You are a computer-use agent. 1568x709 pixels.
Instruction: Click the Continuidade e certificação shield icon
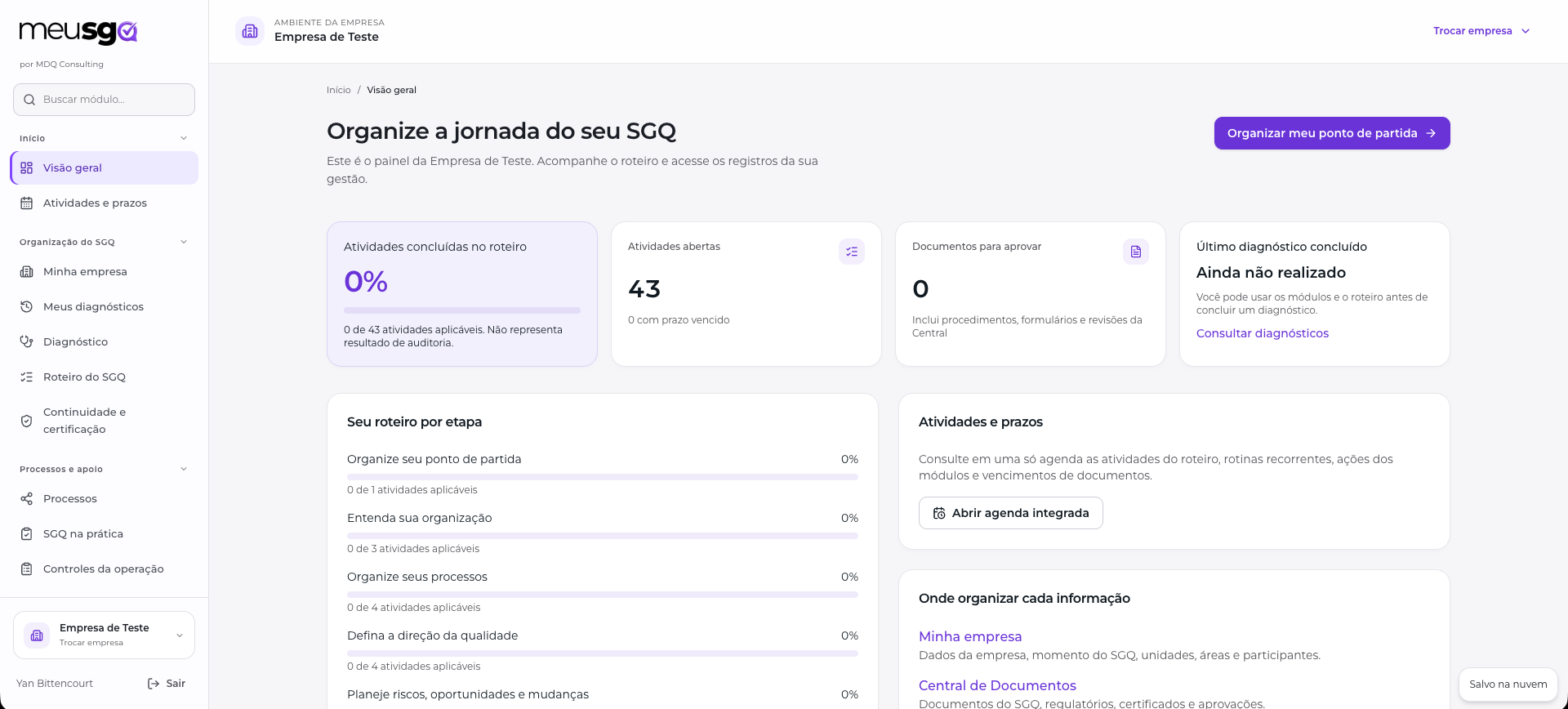click(27, 421)
